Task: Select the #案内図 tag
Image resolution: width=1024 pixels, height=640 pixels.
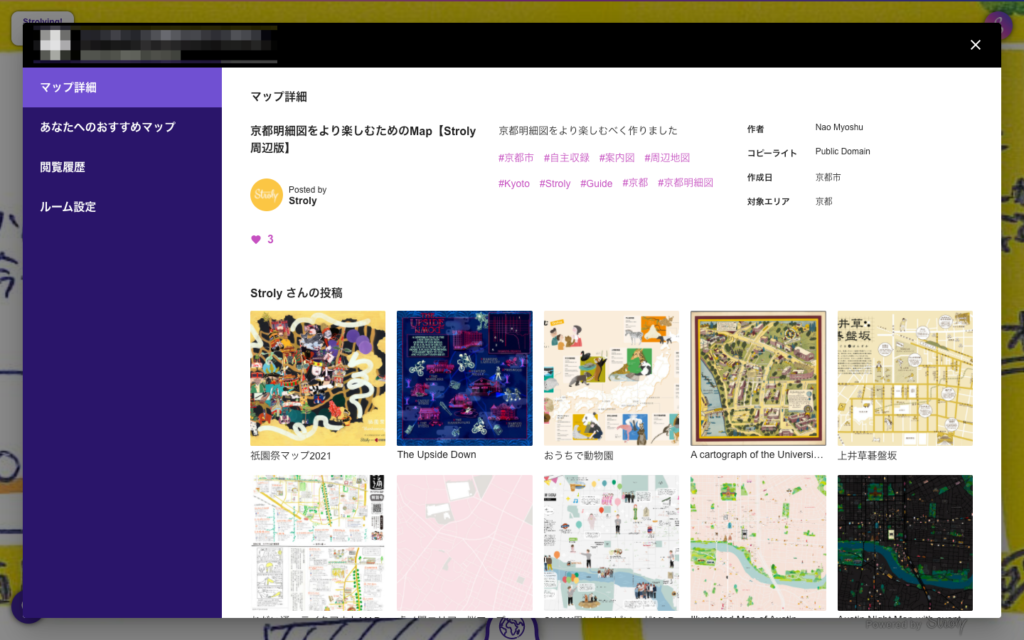Action: point(616,158)
